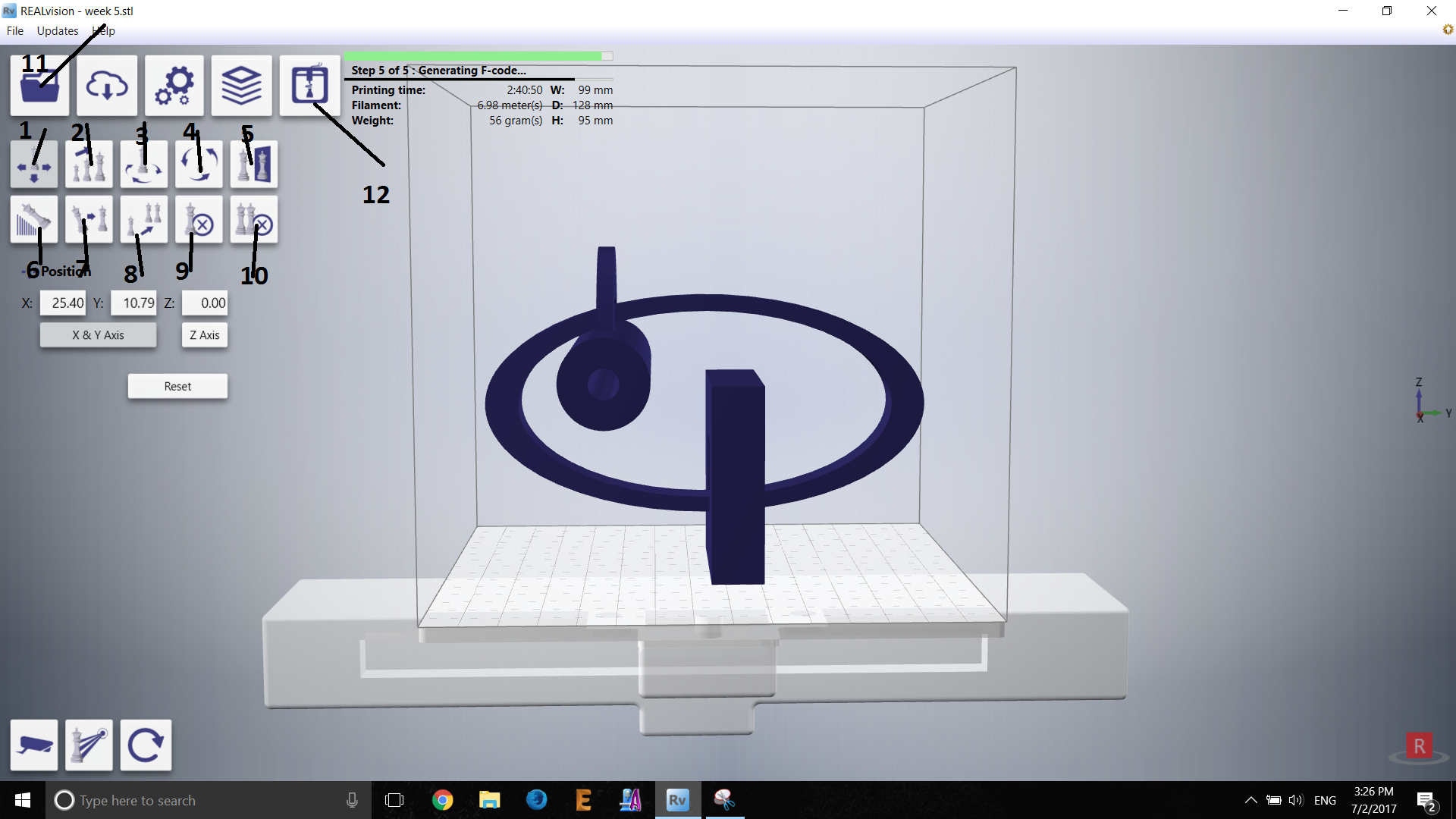Viewport: 1456px width, 819px height.
Task: Click the filament value 6.98 meter(s)
Action: tap(510, 105)
